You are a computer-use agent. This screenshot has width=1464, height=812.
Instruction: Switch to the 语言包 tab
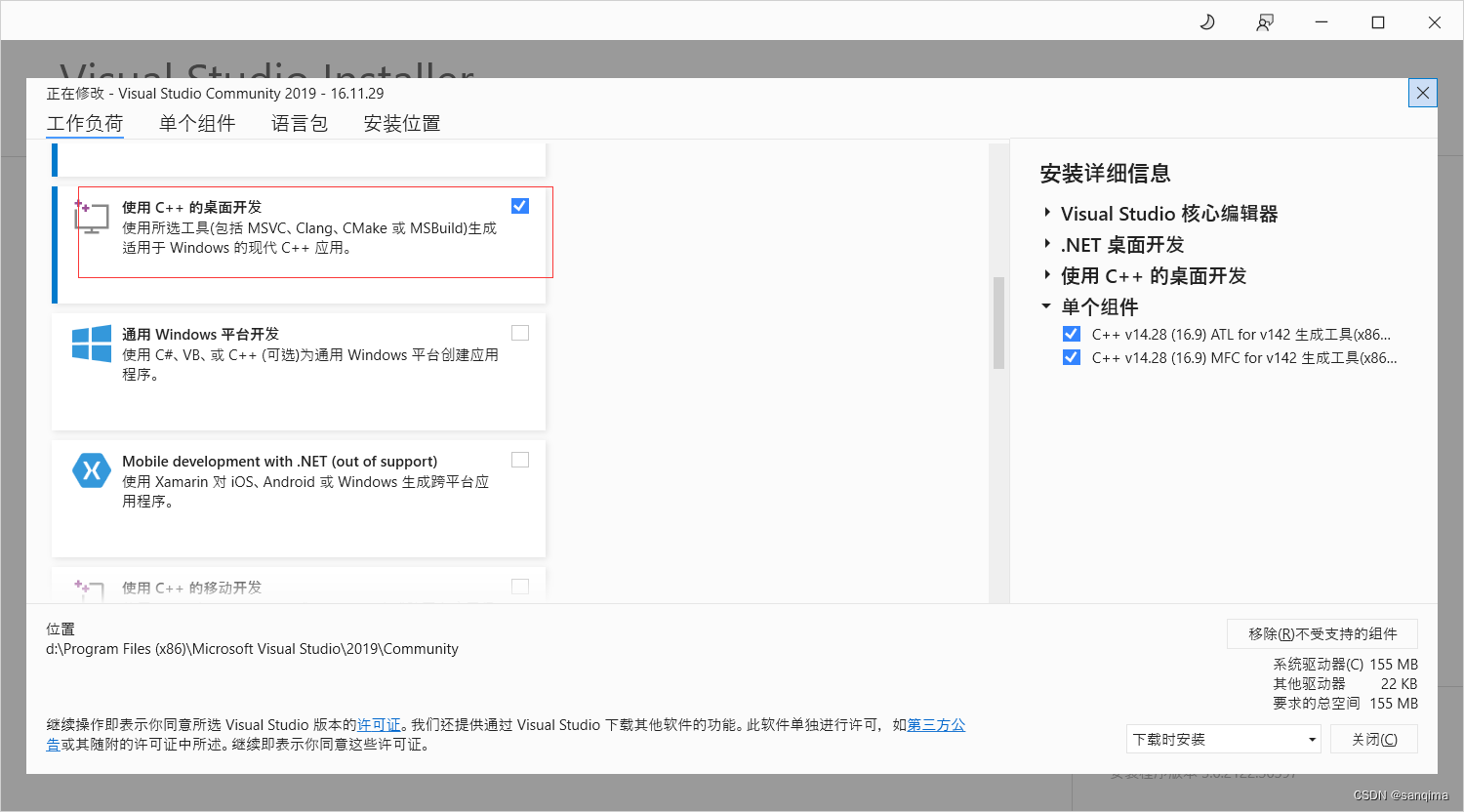300,123
